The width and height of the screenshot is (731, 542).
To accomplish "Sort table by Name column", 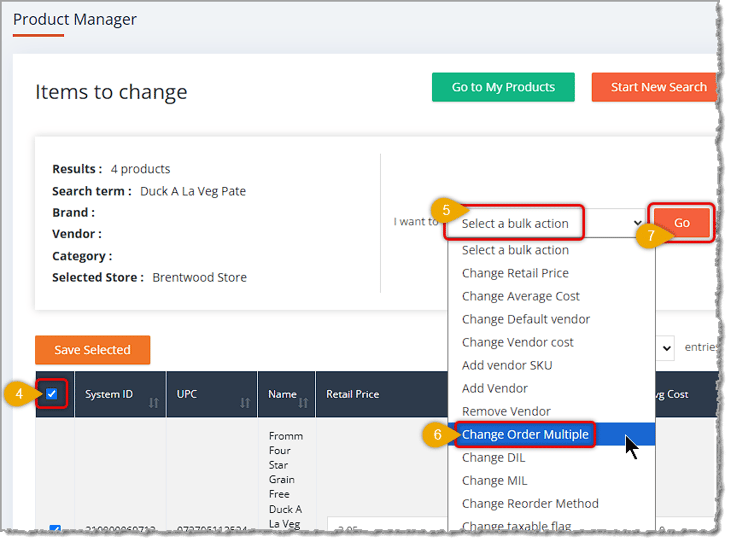I will tap(286, 394).
